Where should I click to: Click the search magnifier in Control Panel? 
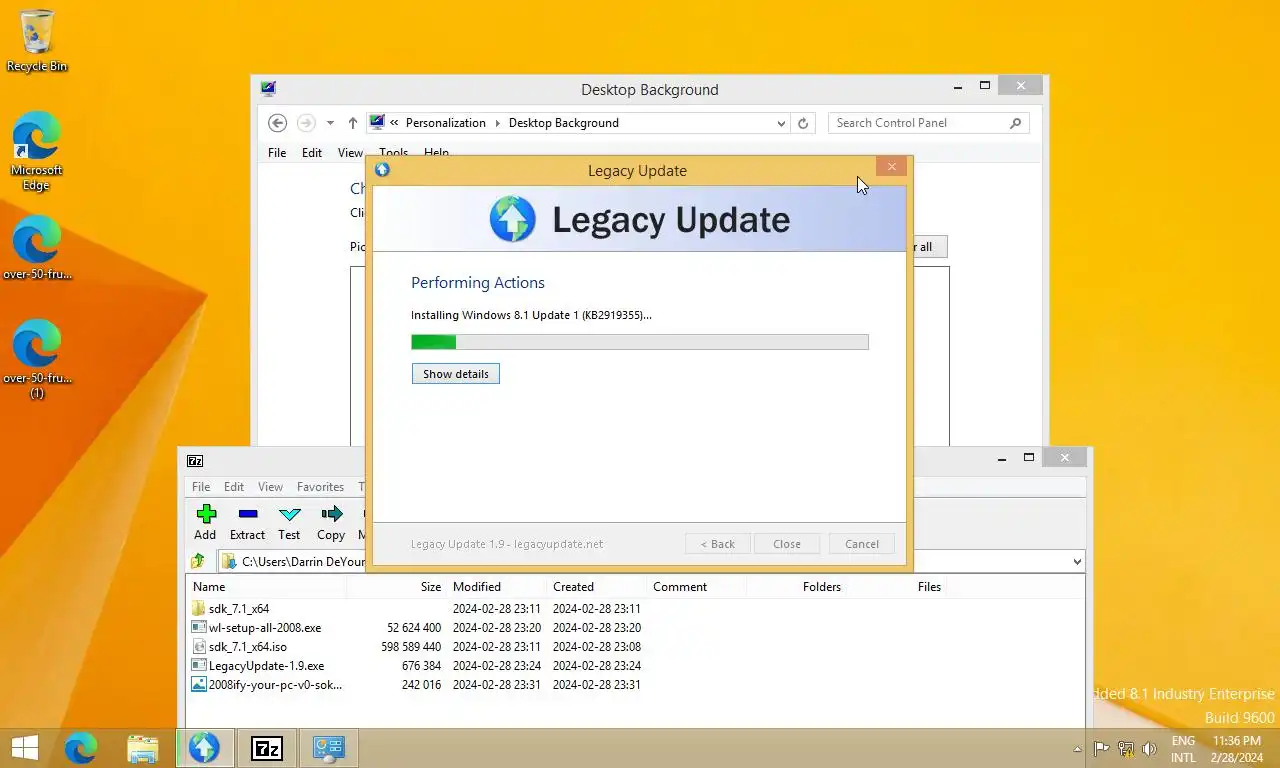1015,123
